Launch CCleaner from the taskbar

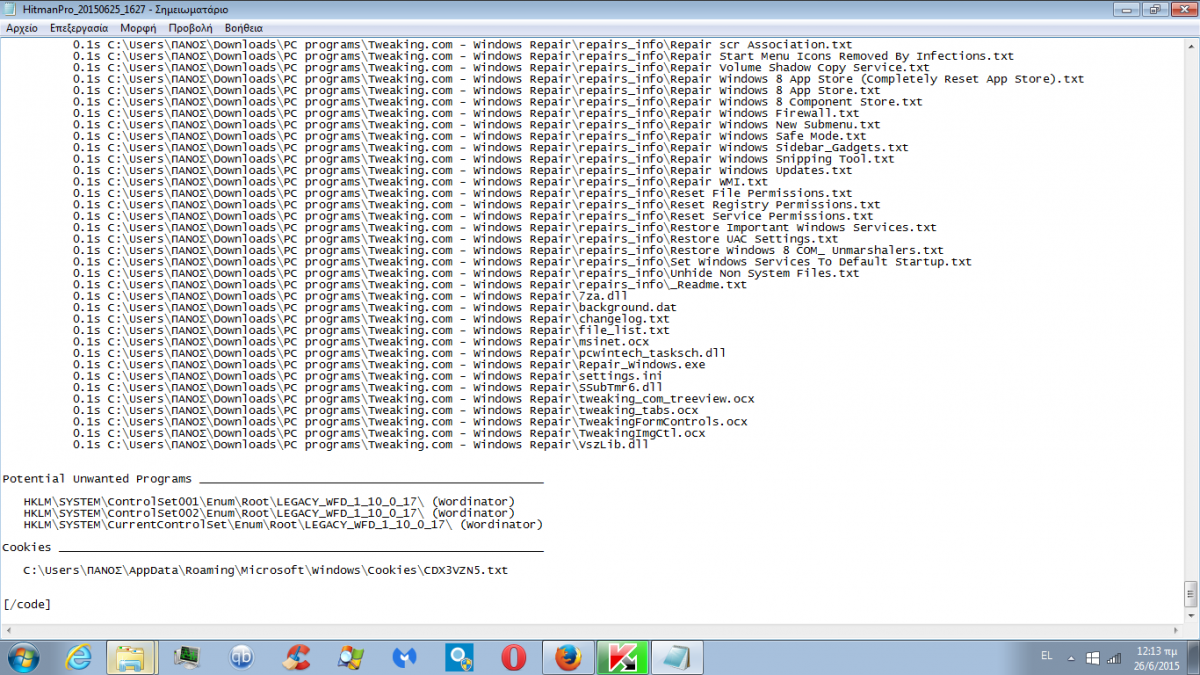coord(294,657)
